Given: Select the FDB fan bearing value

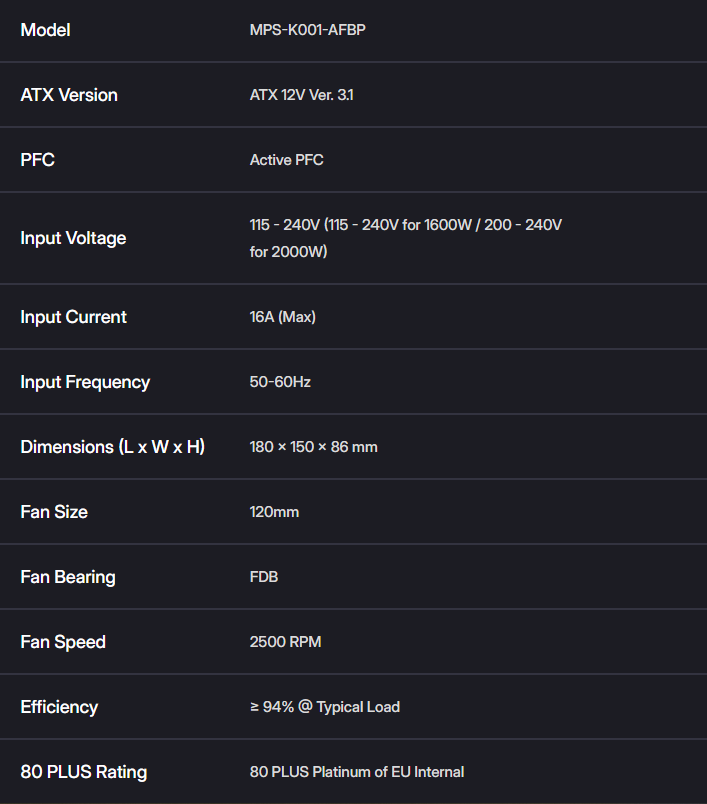Looking at the screenshot, I should pyautogui.click(x=264, y=577).
